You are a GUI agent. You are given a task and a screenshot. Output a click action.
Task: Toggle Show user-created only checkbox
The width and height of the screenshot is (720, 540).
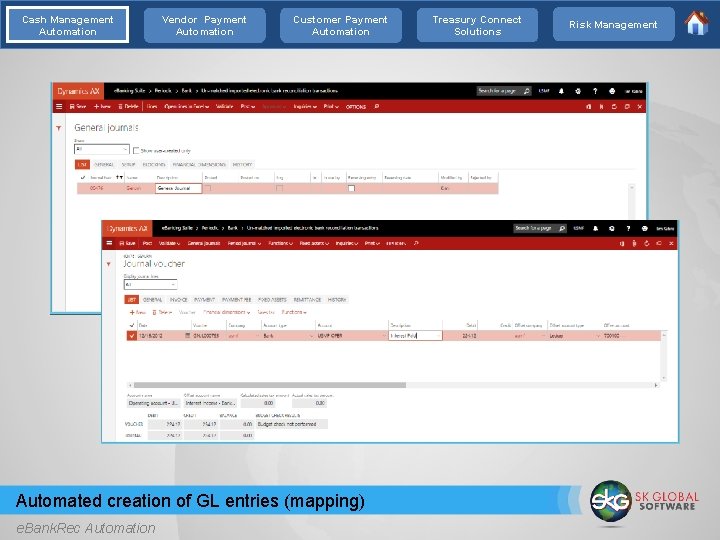pos(136,151)
